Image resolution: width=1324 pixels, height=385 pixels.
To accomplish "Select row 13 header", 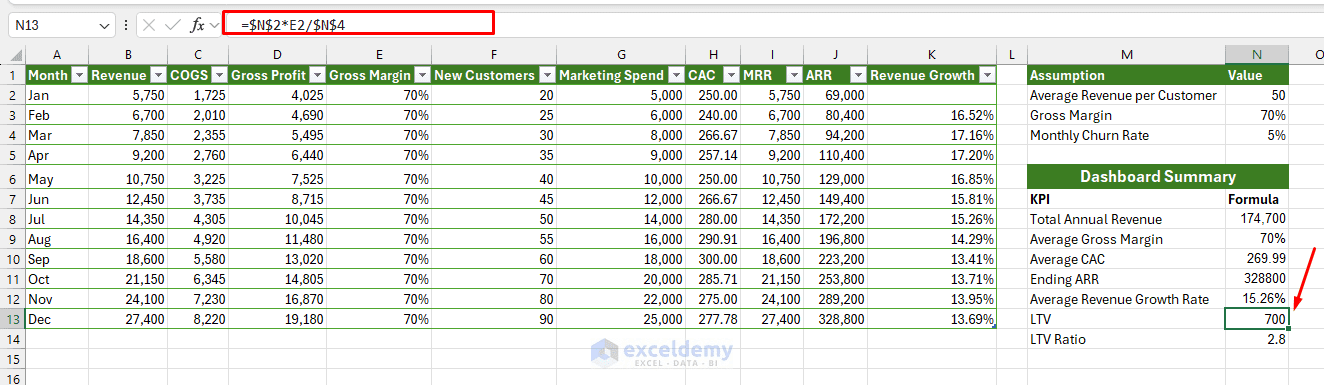I will (13, 319).
